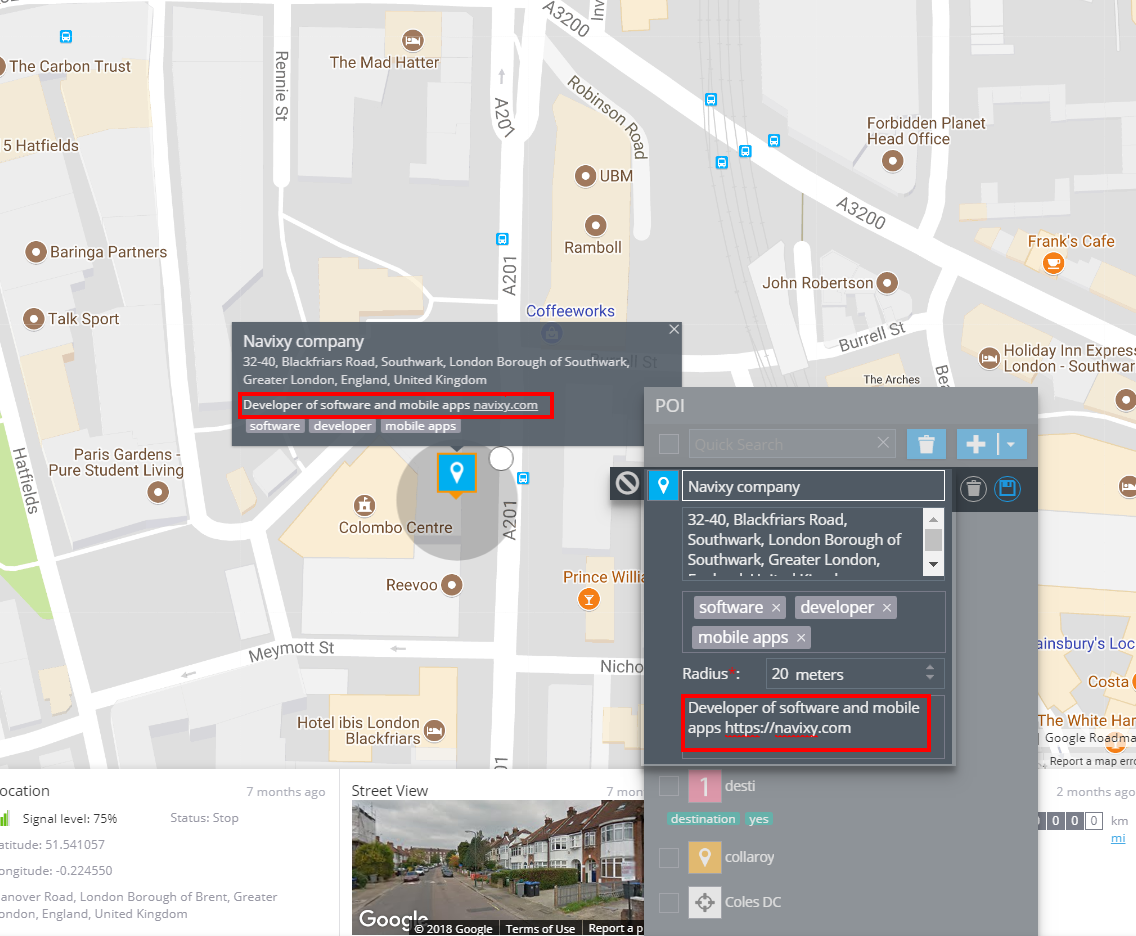The image size is (1136, 936).
Task: Click the 'mobile apps' tag in the map popup
Action: click(421, 426)
